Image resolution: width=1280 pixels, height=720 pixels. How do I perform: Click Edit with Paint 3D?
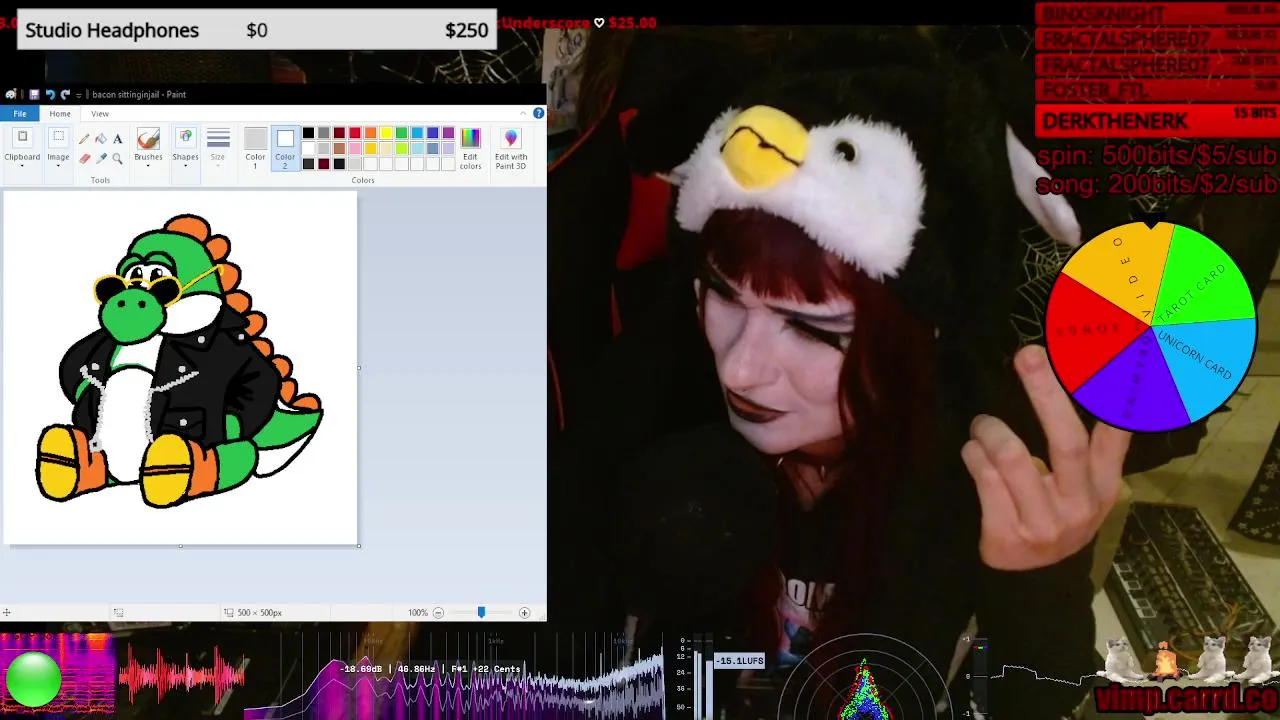(511, 149)
